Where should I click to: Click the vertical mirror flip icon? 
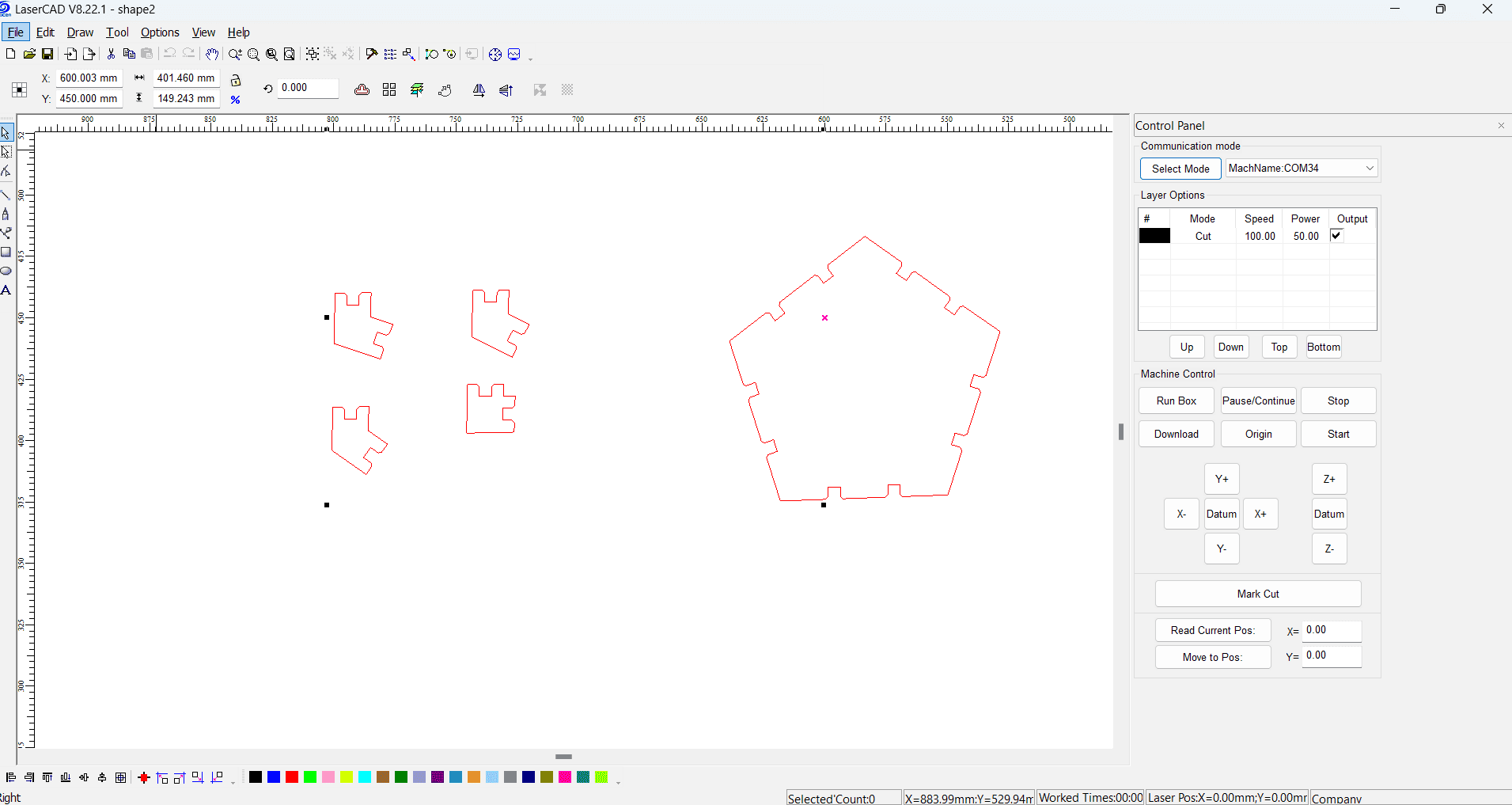506,90
